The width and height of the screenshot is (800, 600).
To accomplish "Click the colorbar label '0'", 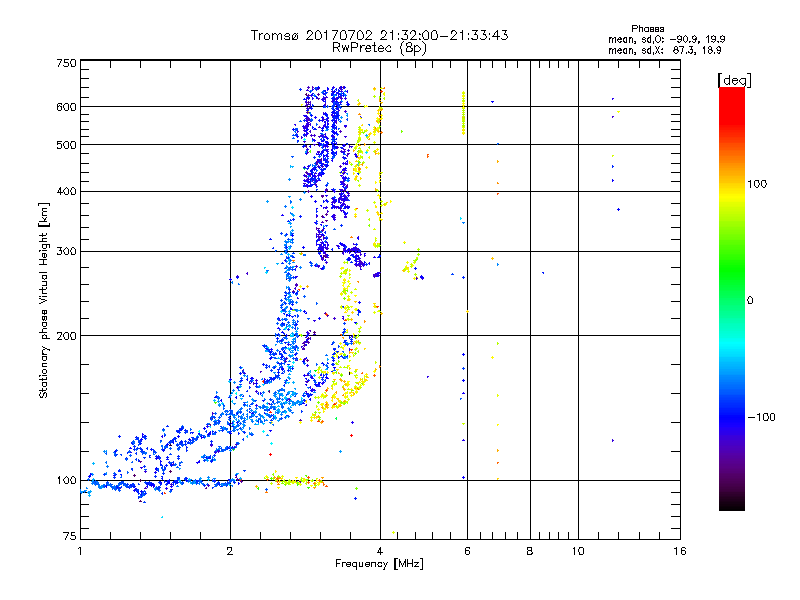I will [x=750, y=301].
